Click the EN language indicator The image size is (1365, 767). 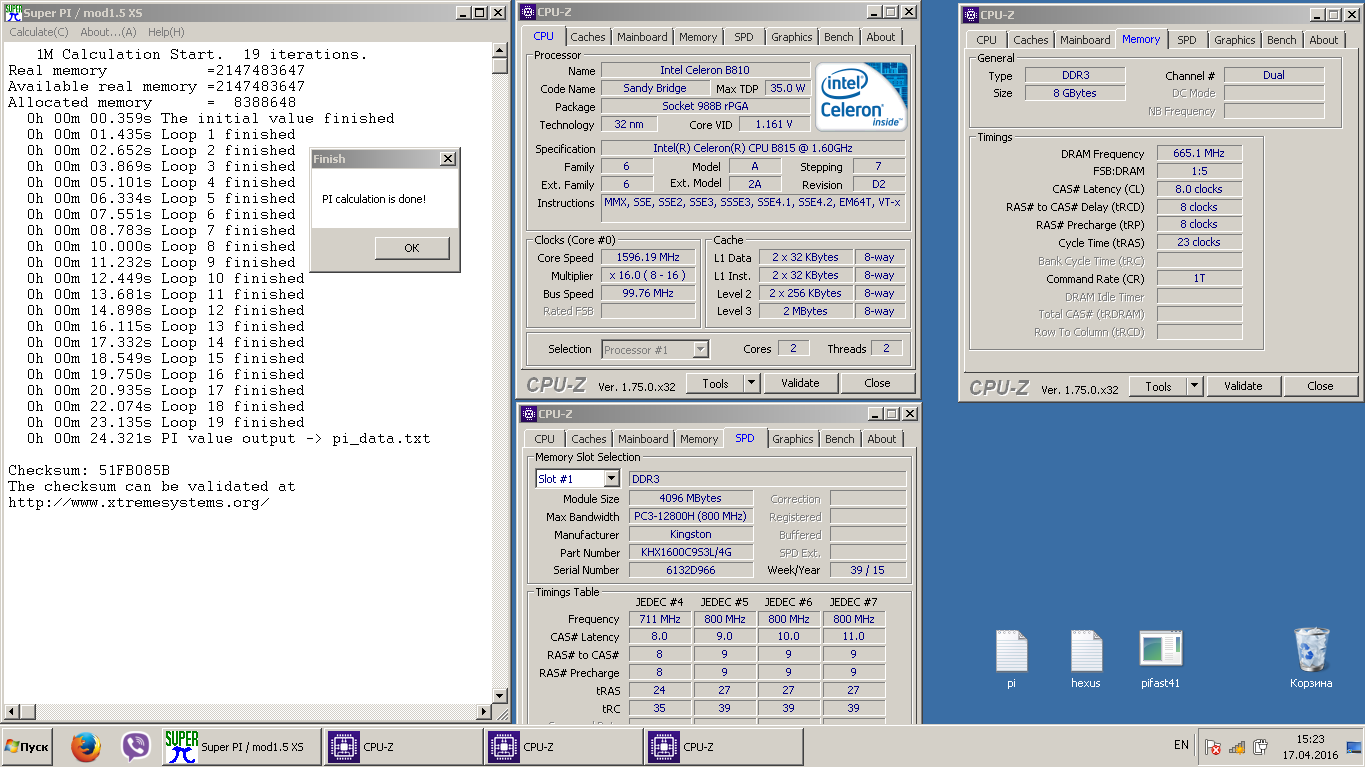pyautogui.click(x=1181, y=745)
